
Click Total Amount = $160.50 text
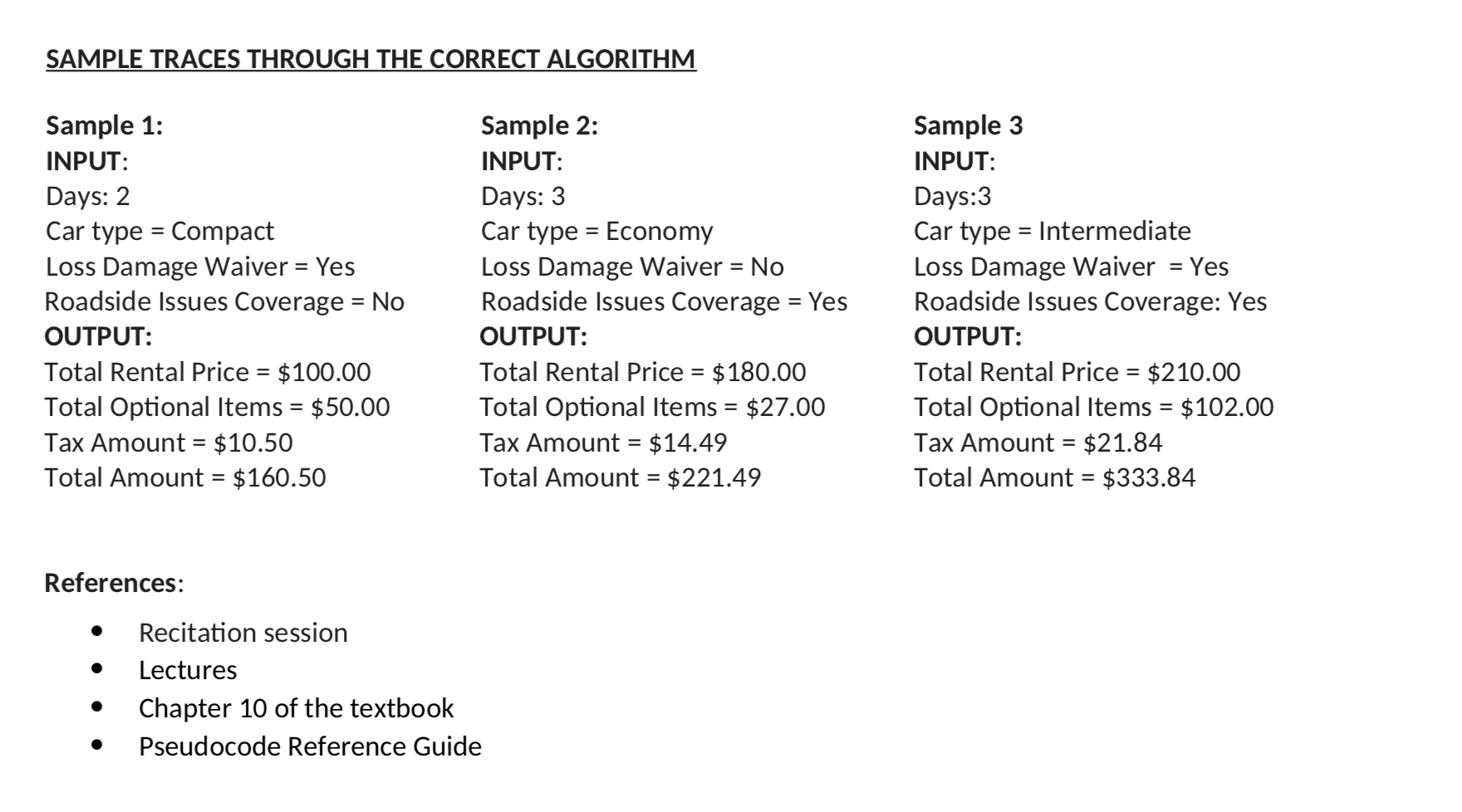tap(185, 477)
